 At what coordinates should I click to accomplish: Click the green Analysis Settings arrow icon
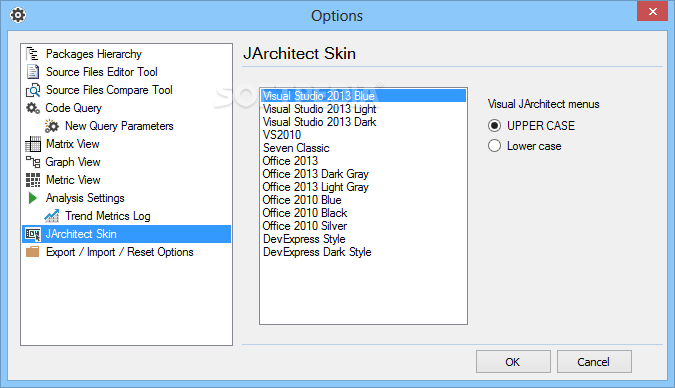point(32,198)
